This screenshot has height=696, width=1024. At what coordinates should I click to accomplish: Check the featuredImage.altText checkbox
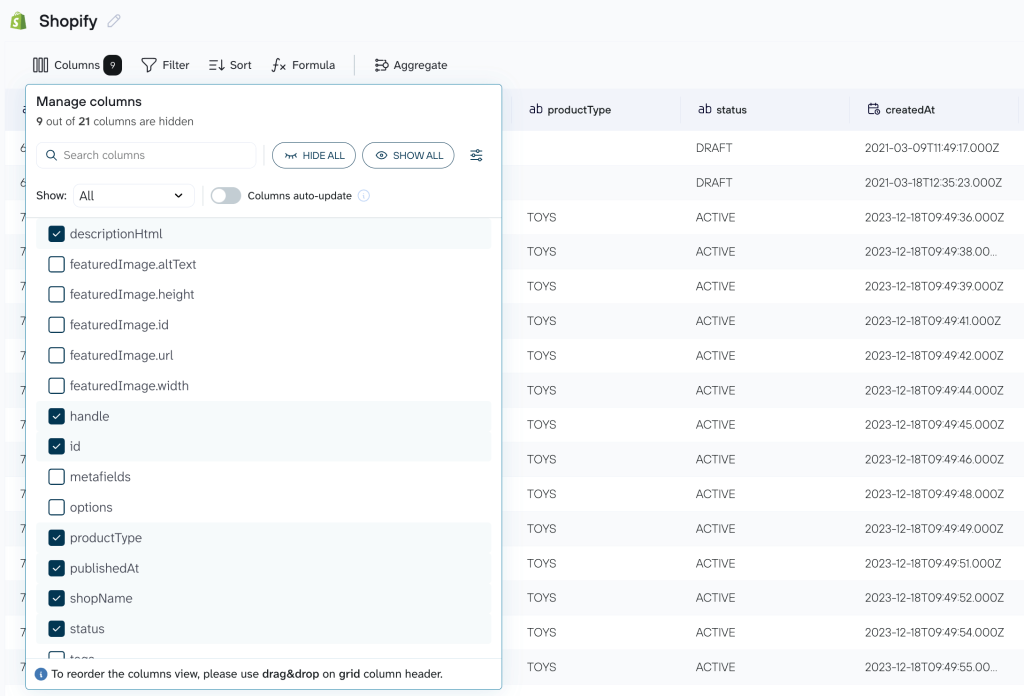point(57,264)
